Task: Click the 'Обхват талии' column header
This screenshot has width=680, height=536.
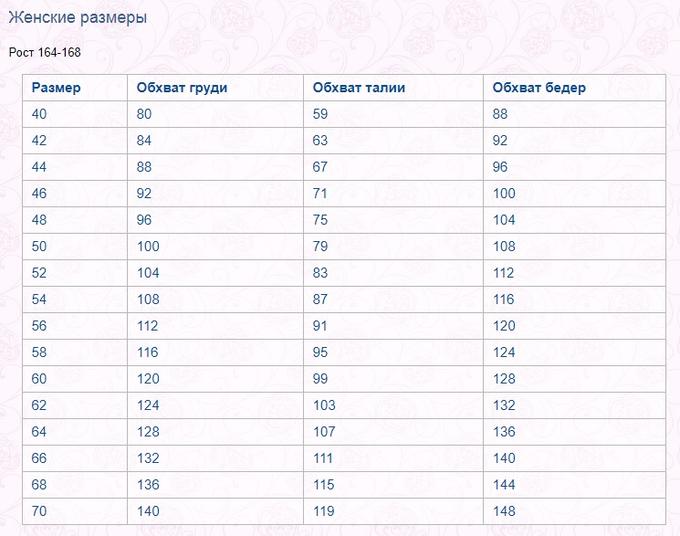Action: [x=359, y=88]
